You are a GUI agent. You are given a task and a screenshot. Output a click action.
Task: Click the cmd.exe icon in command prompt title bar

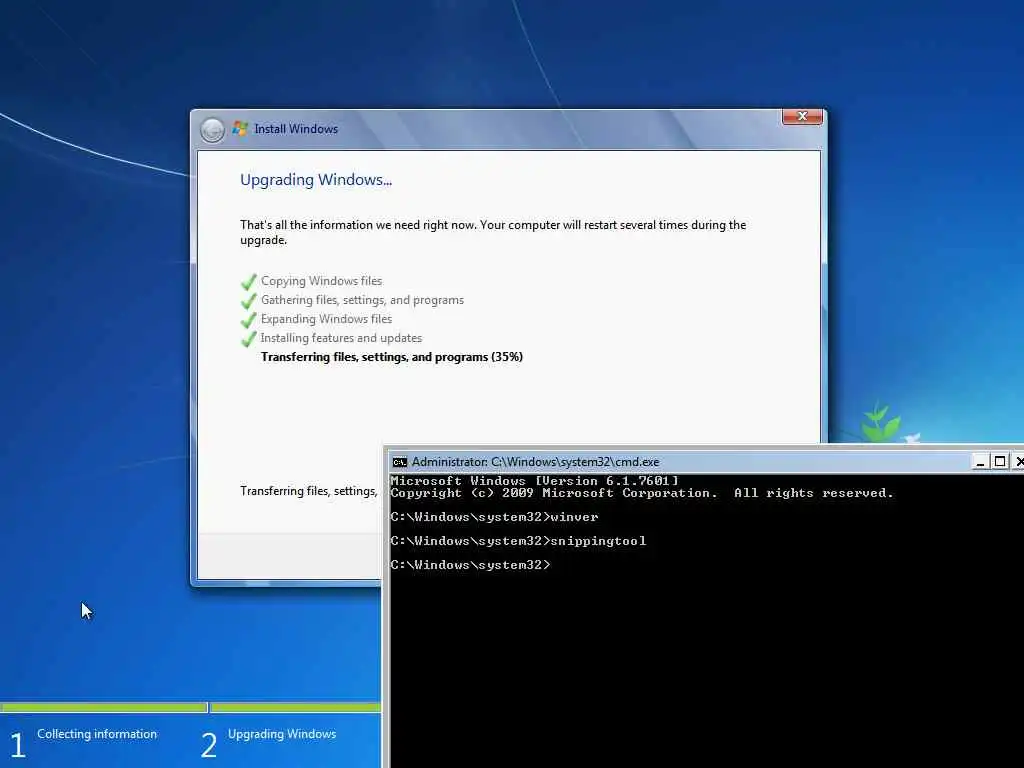coord(399,462)
